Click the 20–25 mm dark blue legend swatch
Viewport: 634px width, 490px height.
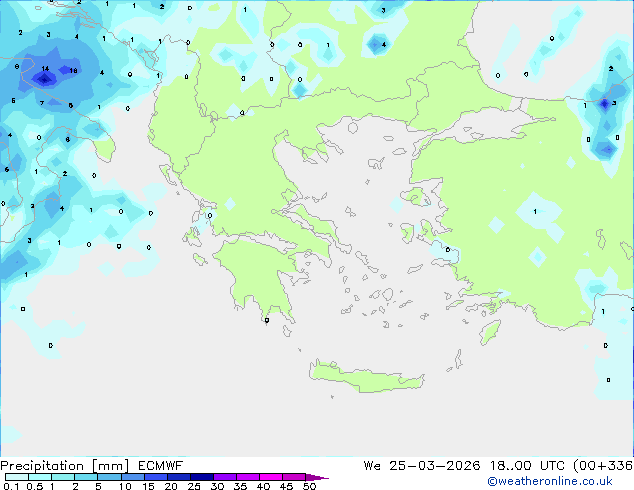[178, 477]
